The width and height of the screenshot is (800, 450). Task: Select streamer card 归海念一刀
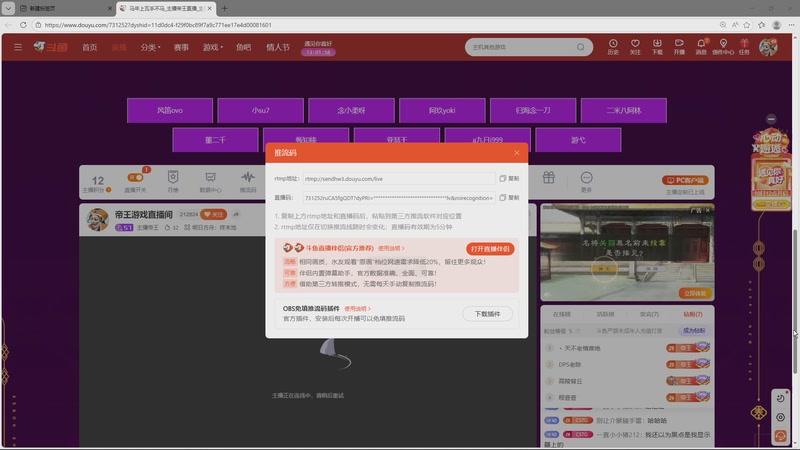pos(533,110)
